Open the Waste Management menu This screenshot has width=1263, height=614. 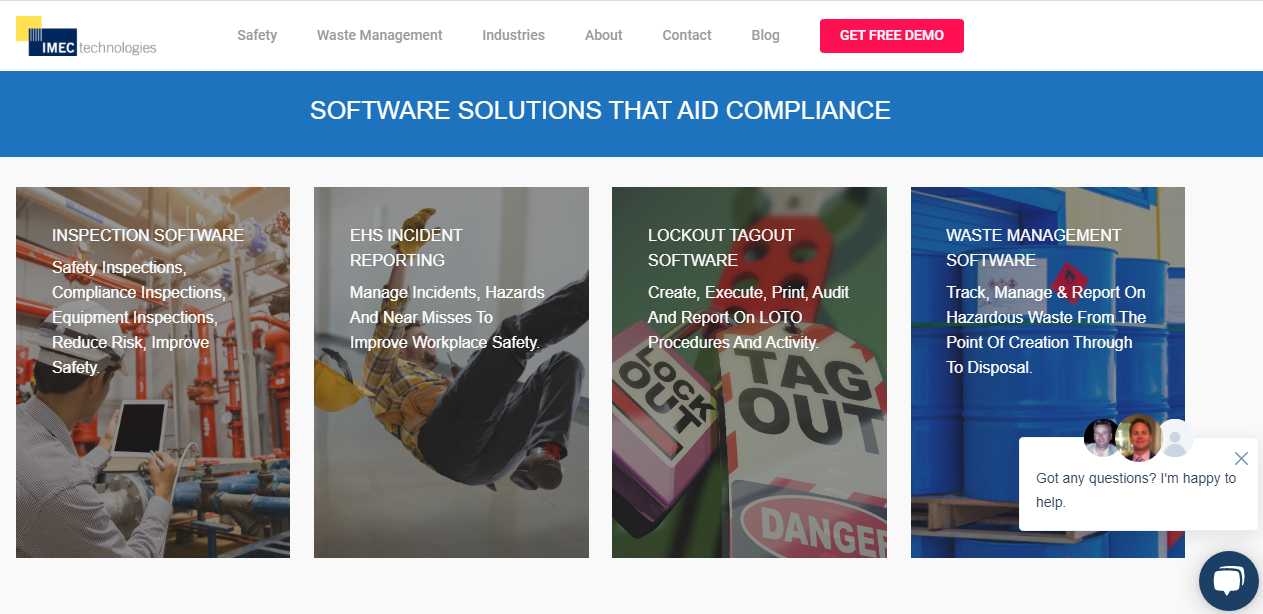tap(379, 35)
